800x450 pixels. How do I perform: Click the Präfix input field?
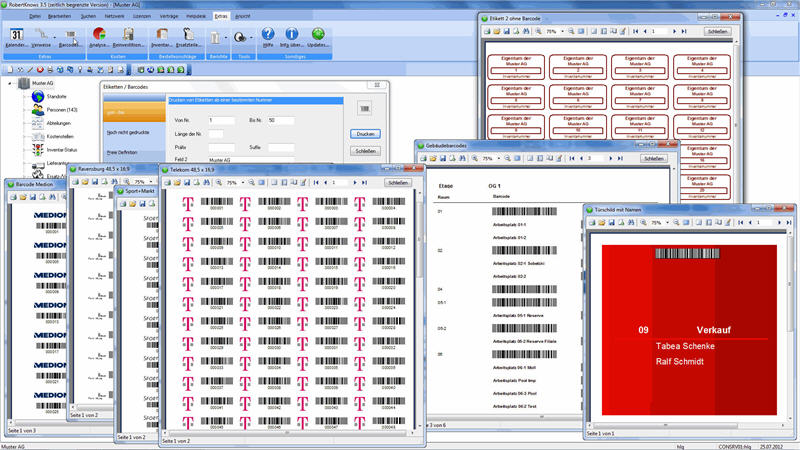pyautogui.click(x=221, y=147)
